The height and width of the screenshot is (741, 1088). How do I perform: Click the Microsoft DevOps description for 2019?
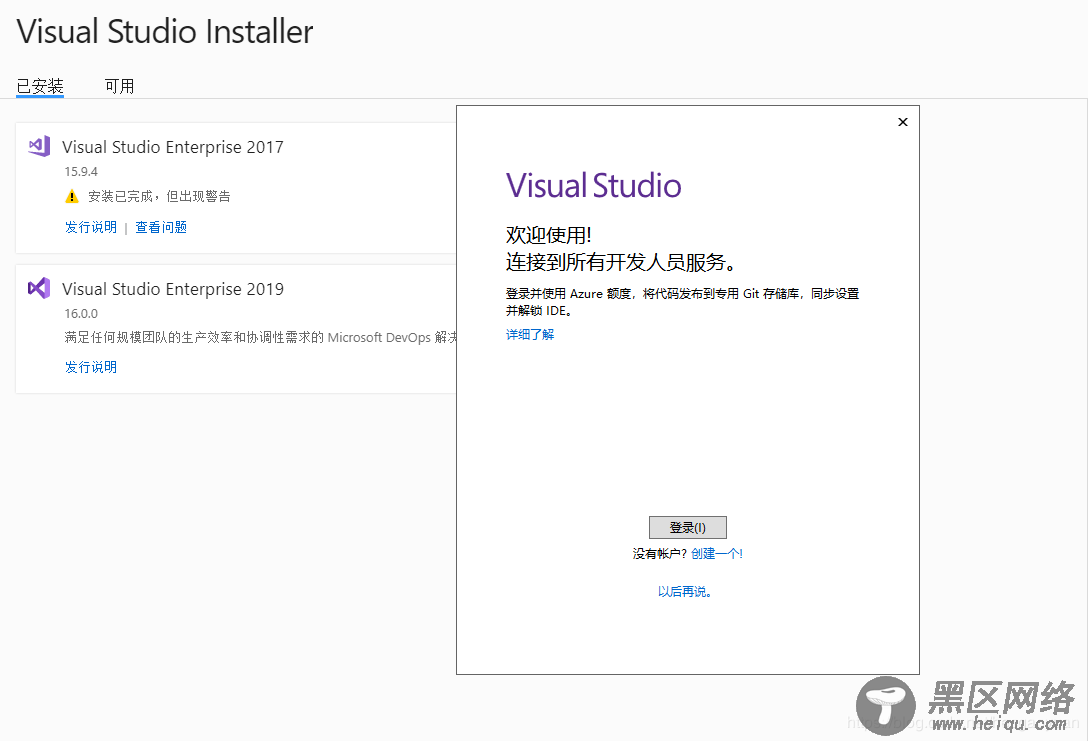tap(260, 337)
